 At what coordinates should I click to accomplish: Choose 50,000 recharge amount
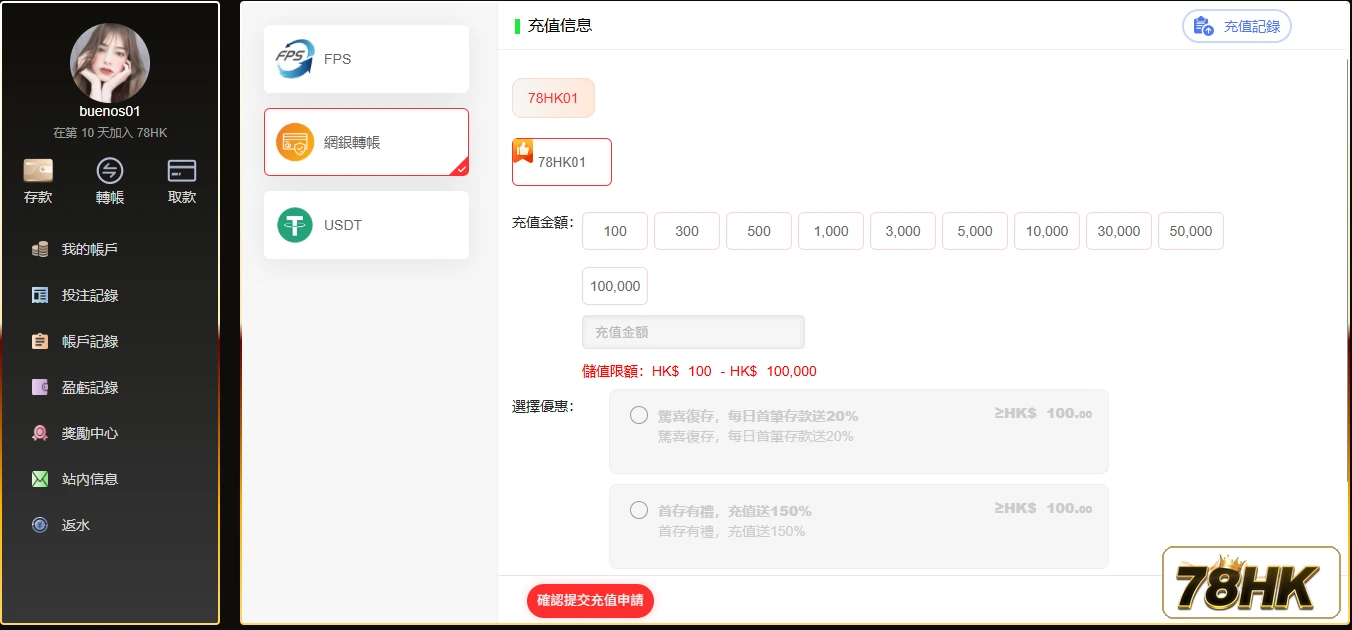click(1191, 231)
